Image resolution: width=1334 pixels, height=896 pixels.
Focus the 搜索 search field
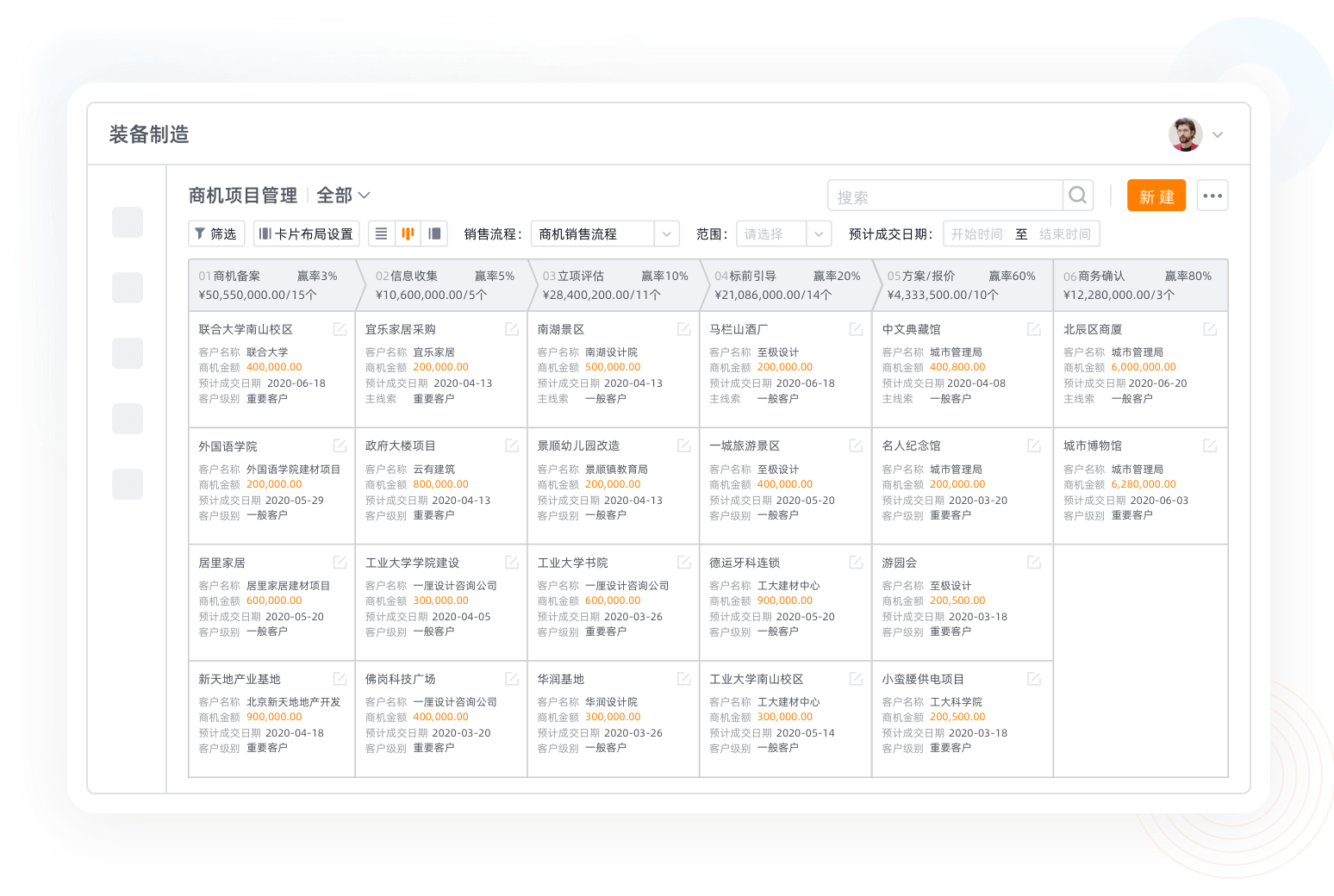(x=945, y=196)
